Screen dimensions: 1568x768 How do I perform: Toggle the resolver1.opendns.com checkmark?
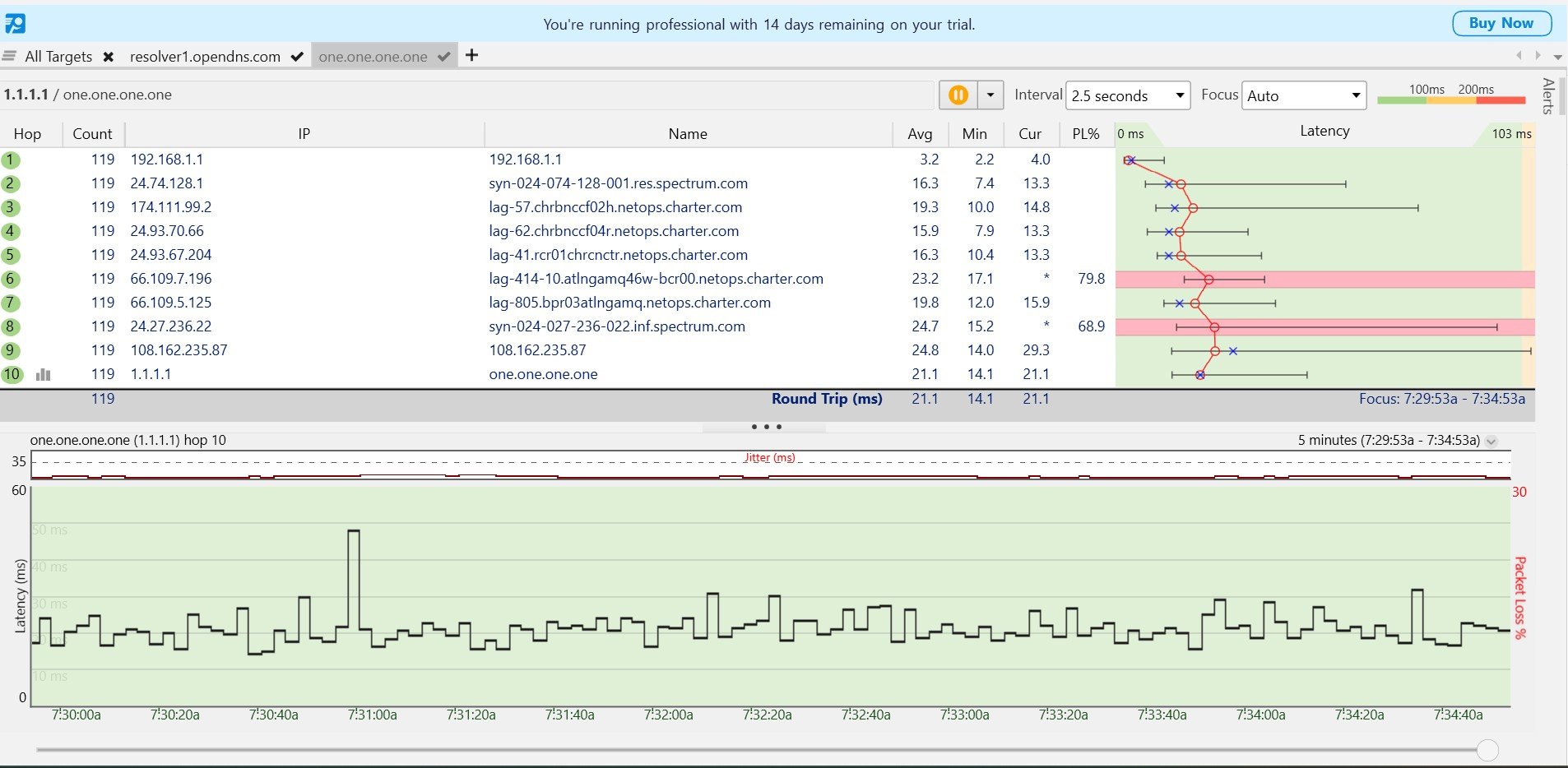click(x=297, y=57)
